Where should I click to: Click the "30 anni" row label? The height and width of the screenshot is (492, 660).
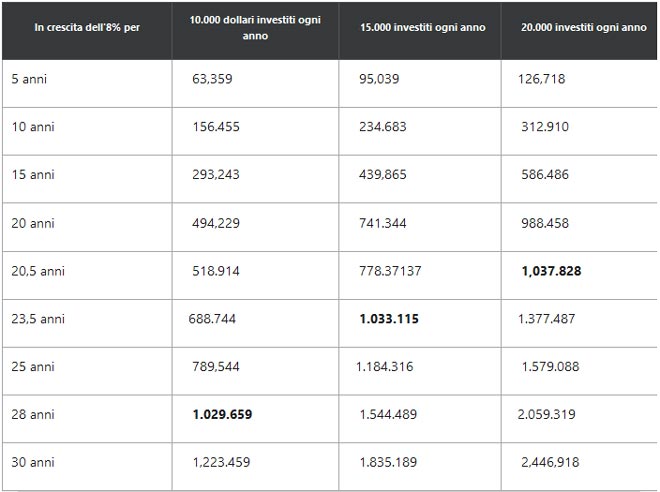coord(32,463)
